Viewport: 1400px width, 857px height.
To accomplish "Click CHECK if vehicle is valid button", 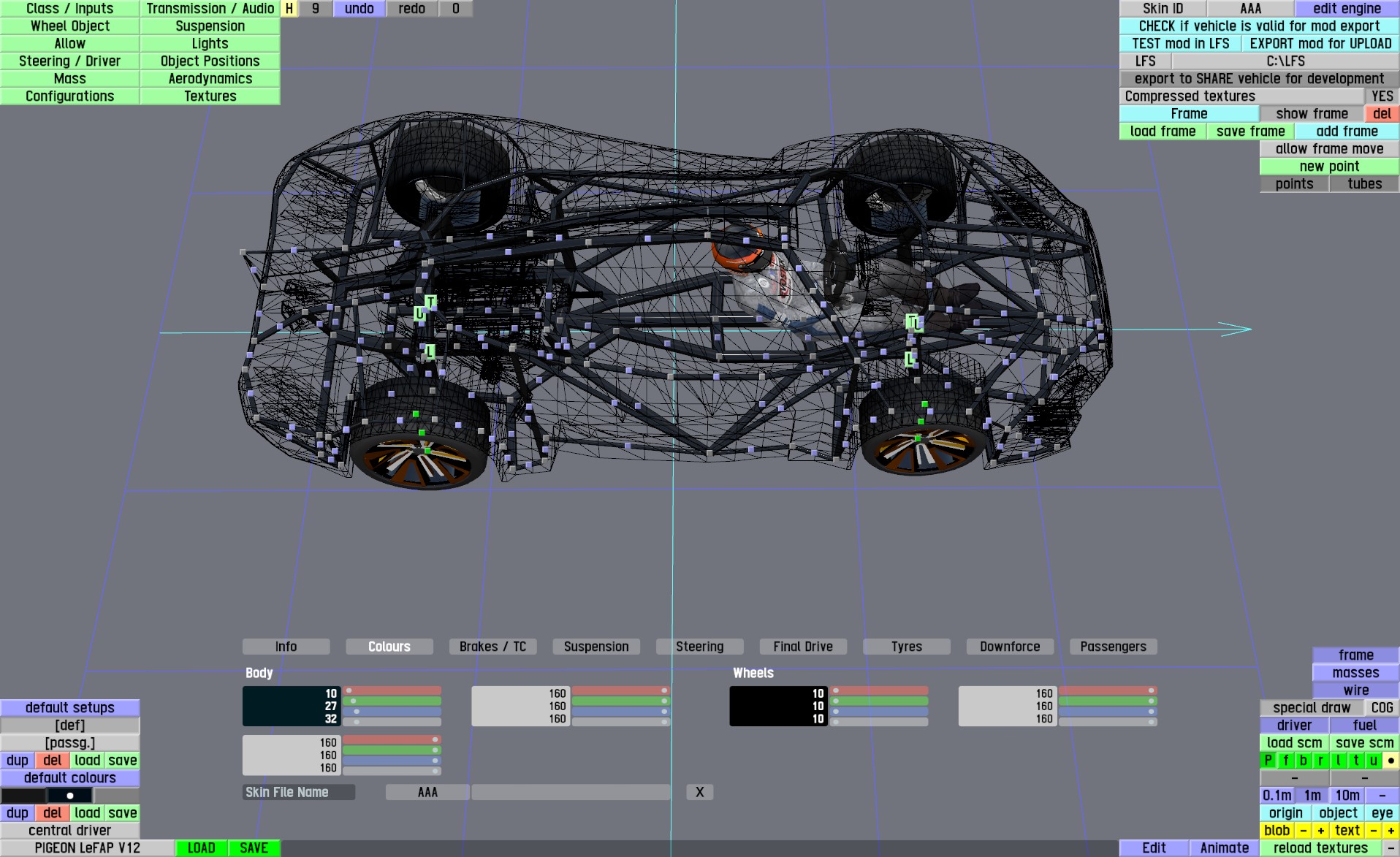I will 1259,26.
